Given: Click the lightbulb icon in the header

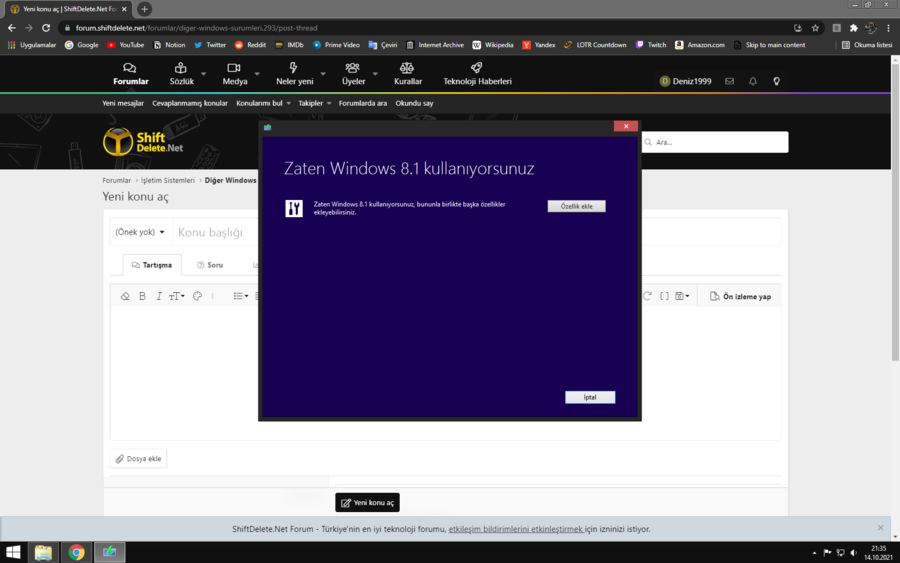Looking at the screenshot, I should (777, 81).
